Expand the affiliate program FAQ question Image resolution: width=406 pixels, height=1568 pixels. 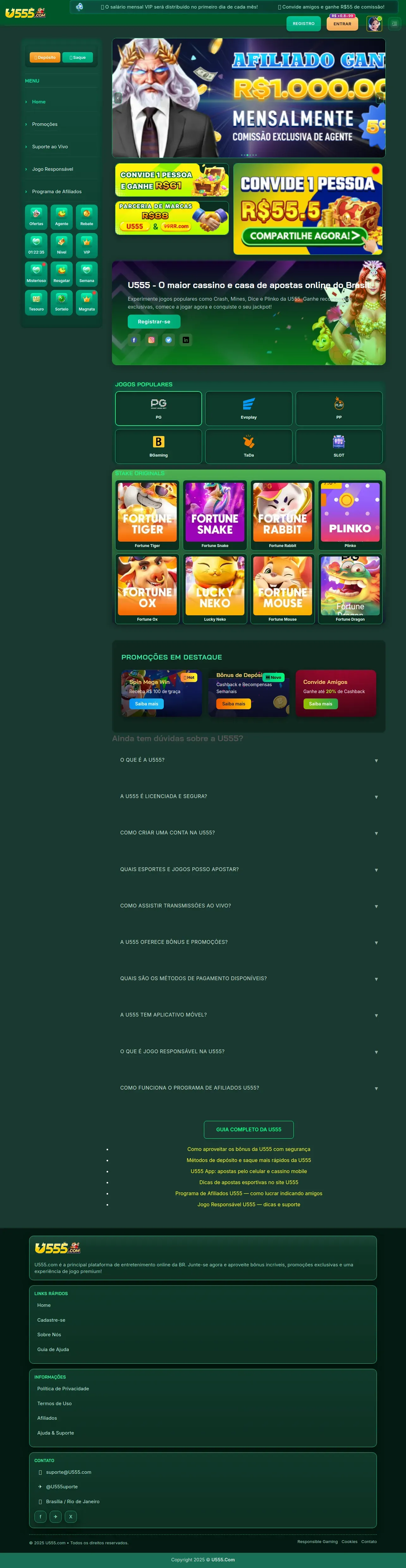(248, 1088)
